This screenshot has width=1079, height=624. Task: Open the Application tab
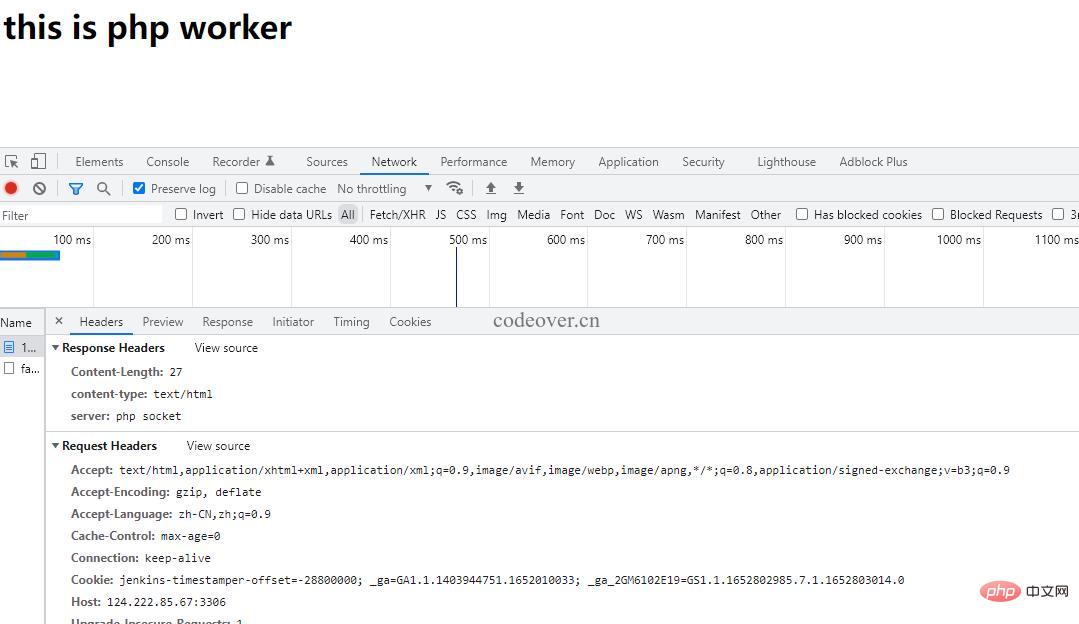(628, 162)
